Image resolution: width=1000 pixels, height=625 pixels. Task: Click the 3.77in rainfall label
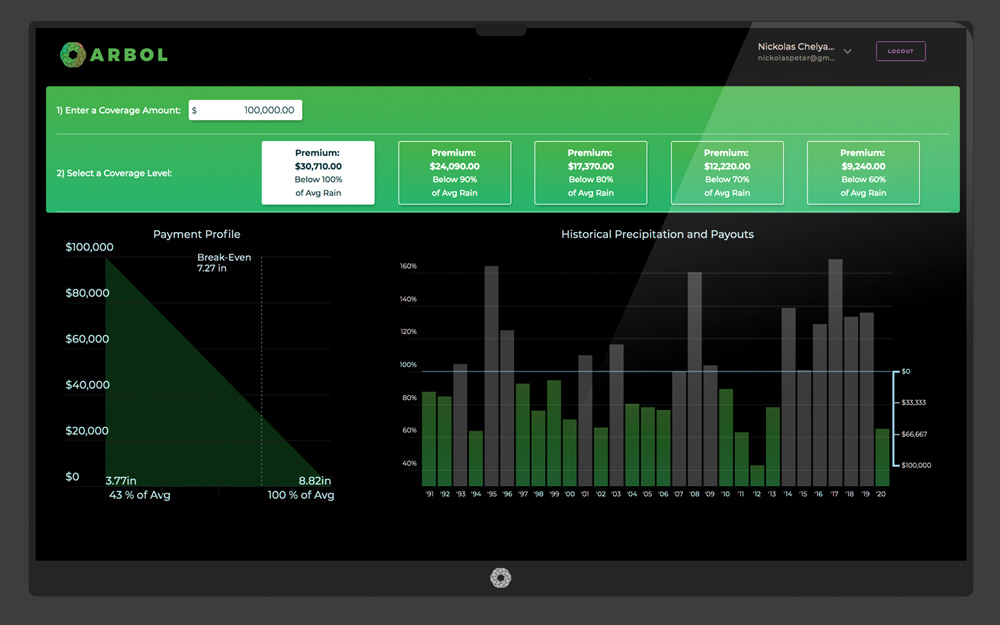coord(121,481)
